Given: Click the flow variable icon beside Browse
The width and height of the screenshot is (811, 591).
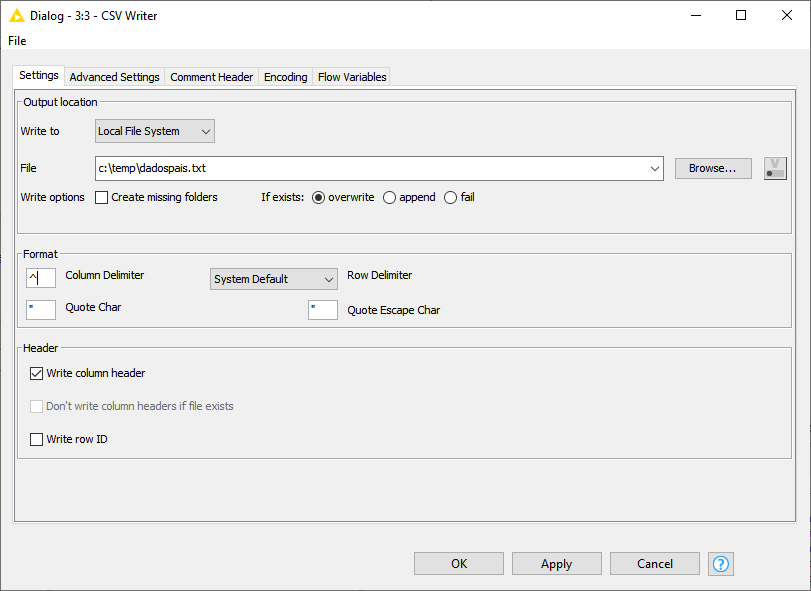Looking at the screenshot, I should [776, 168].
